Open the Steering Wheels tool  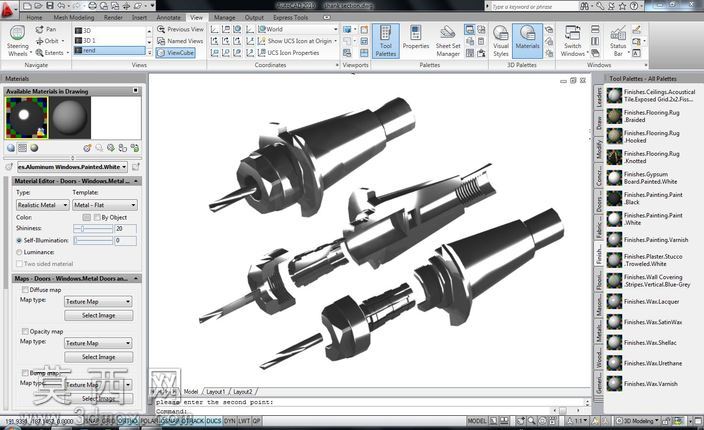pyautogui.click(x=18, y=41)
